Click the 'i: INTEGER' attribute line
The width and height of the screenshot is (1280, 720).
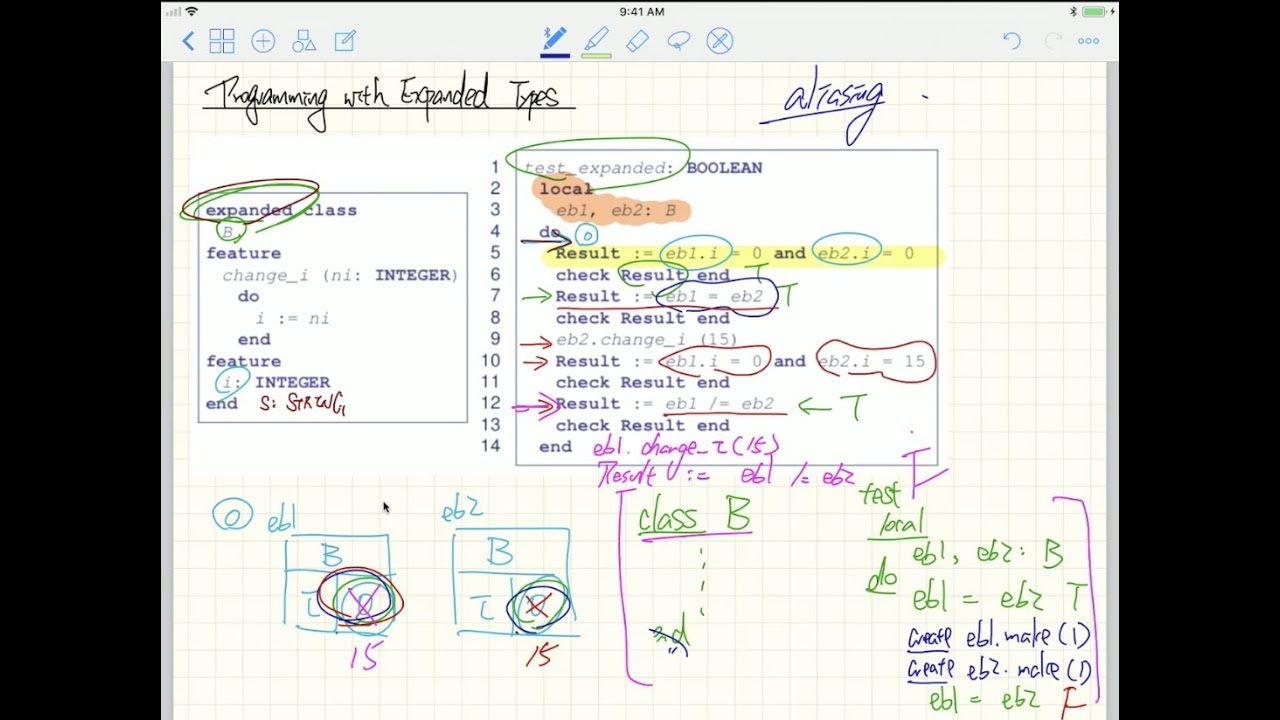point(276,382)
